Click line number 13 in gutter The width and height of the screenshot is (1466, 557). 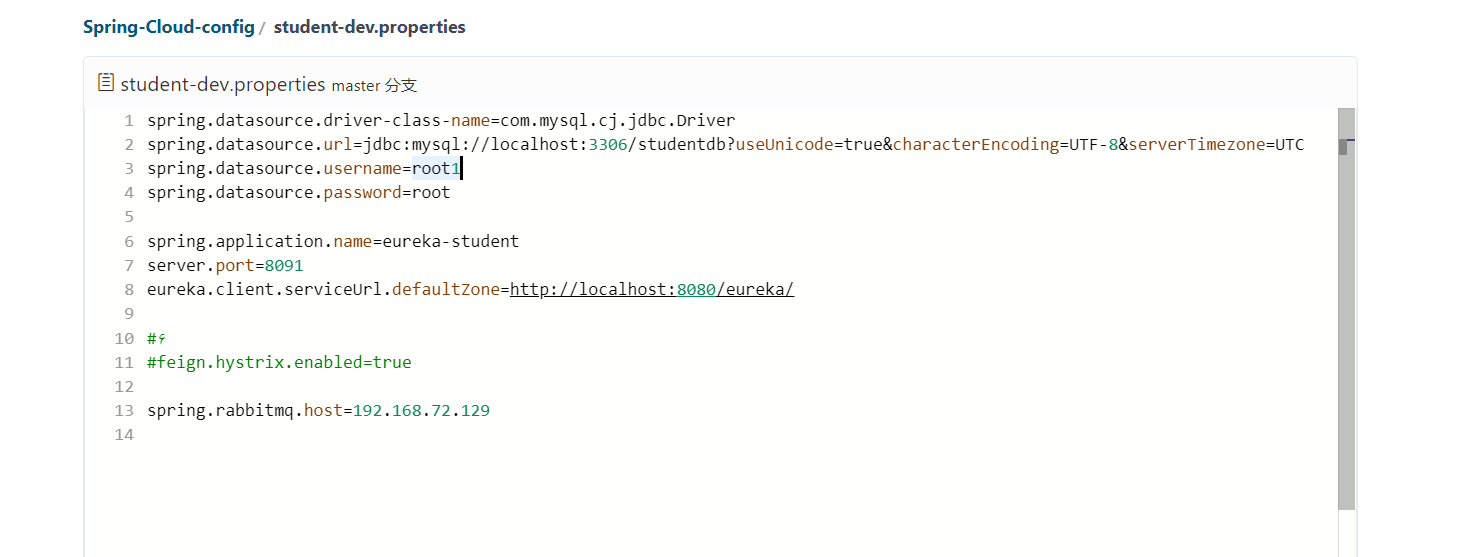[x=124, y=411]
